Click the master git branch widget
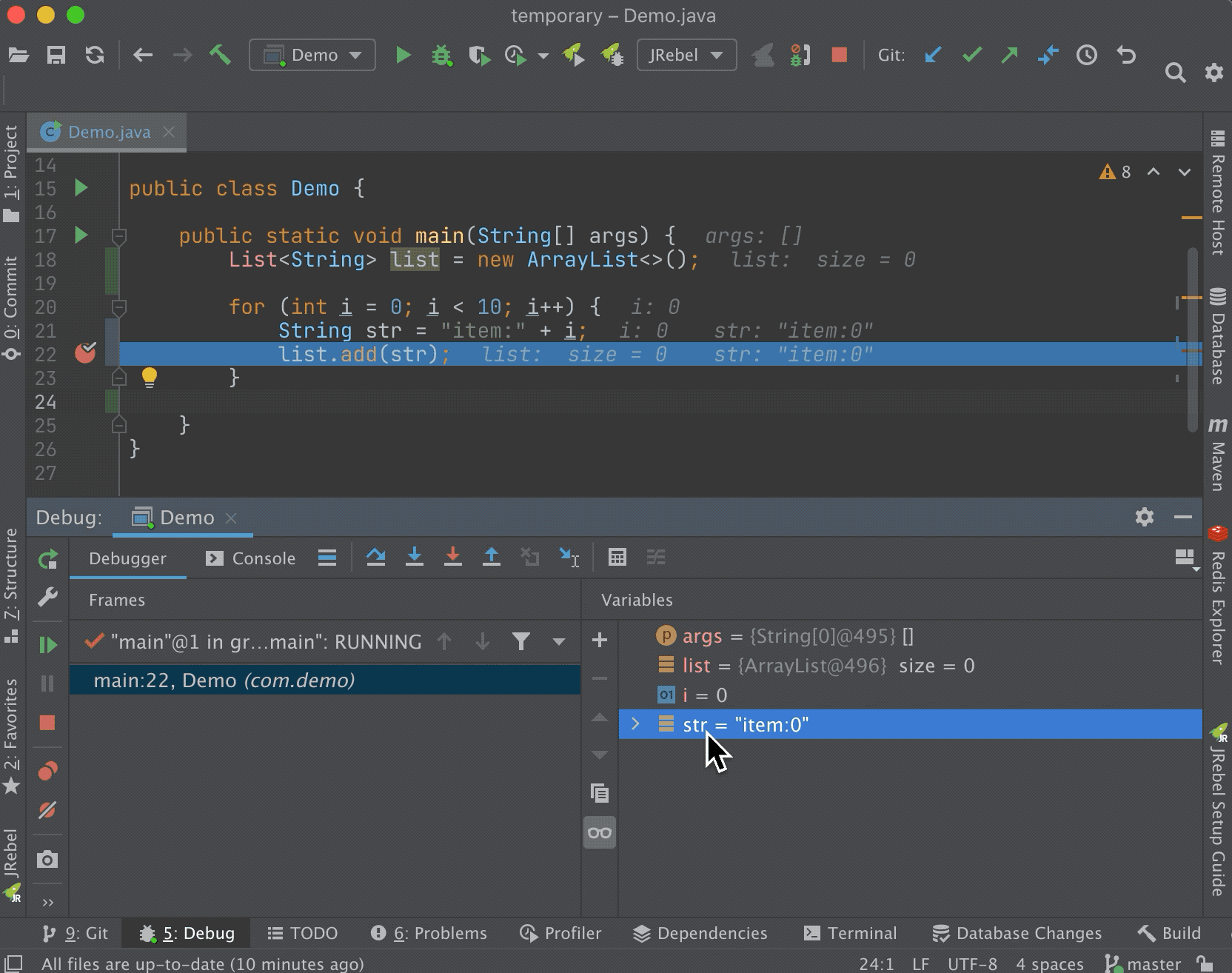This screenshot has height=973, width=1232. (1144, 963)
